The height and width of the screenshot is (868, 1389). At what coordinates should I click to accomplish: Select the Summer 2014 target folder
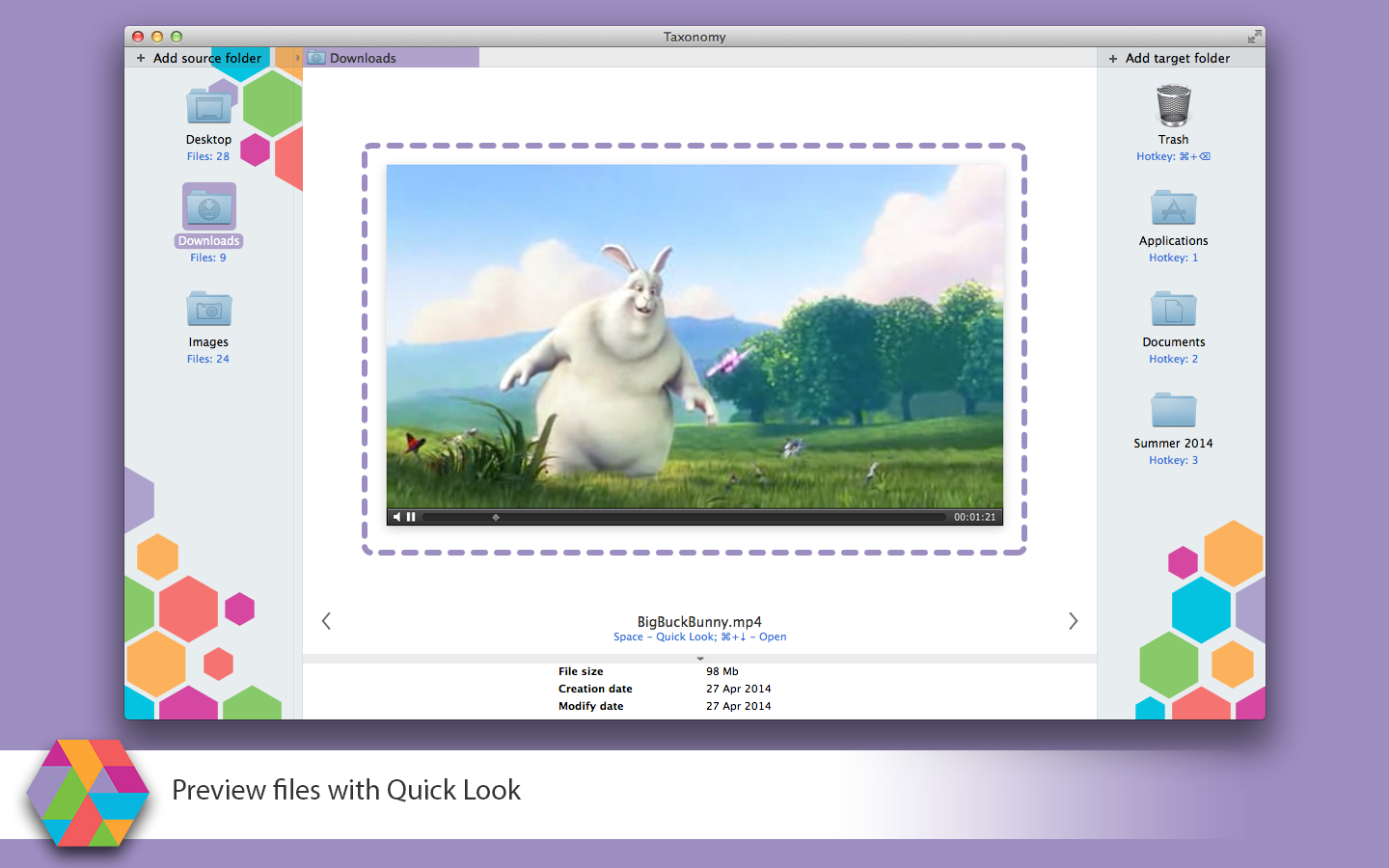[x=1173, y=411]
